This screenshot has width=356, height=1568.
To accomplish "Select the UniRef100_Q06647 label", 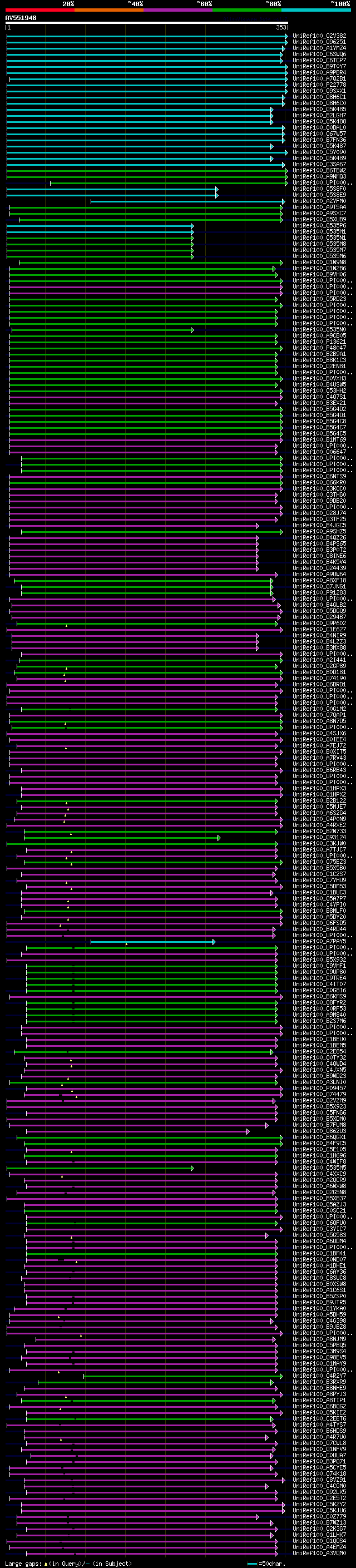I will (x=319, y=452).
